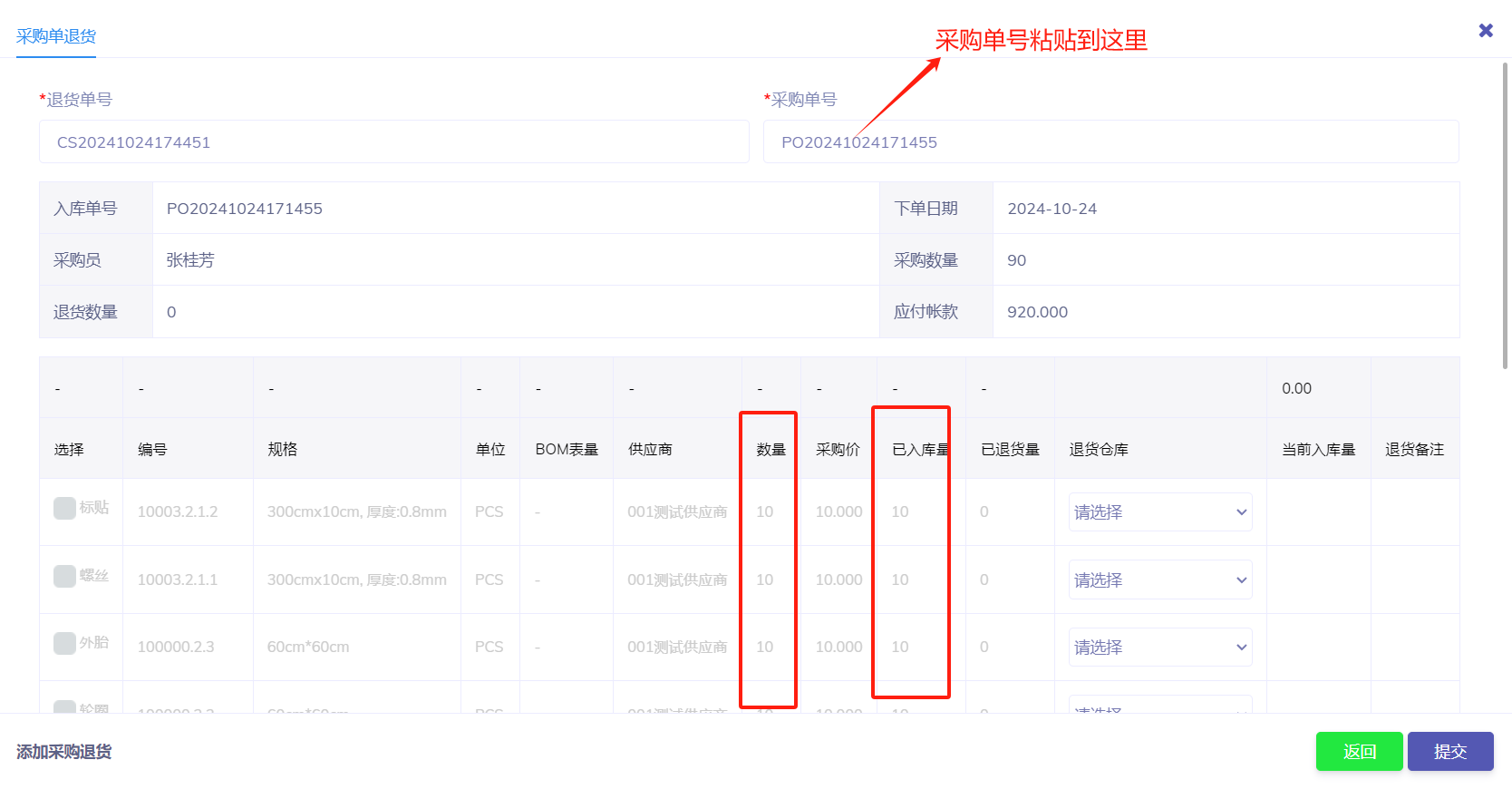Screen dimensions: 1512x789
Task: Click the 退货单号 input field
Action: click(x=393, y=142)
